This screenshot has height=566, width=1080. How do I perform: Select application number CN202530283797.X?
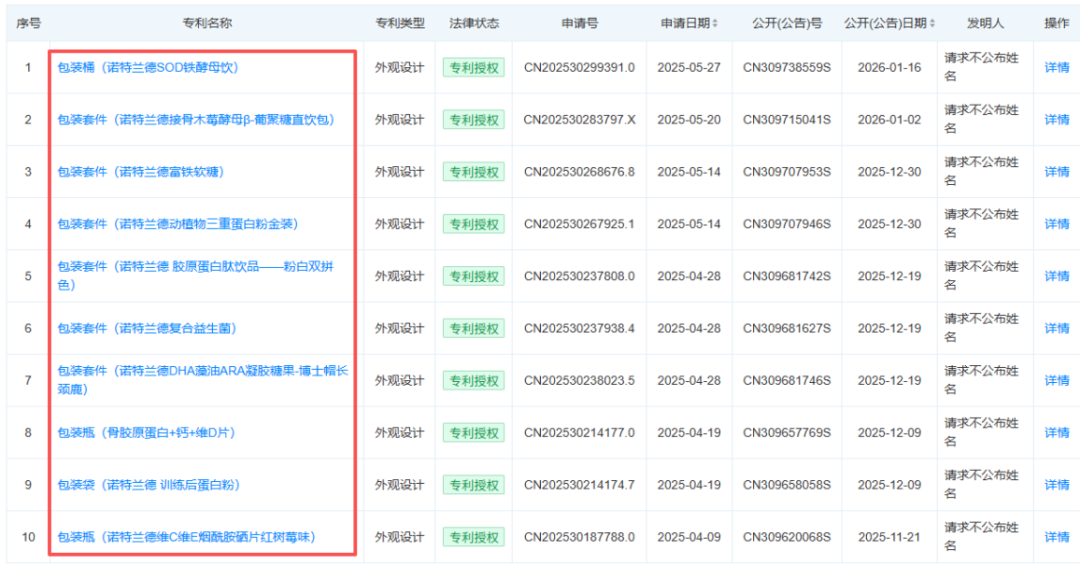[x=579, y=120]
